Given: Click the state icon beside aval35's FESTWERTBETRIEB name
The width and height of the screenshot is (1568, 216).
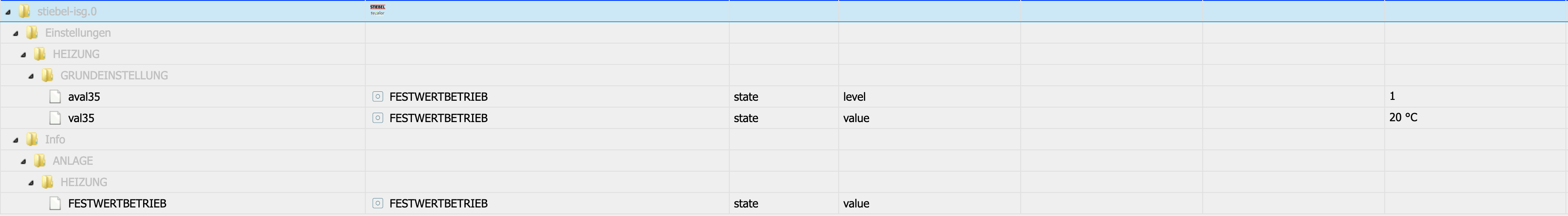Looking at the screenshot, I should [378, 97].
